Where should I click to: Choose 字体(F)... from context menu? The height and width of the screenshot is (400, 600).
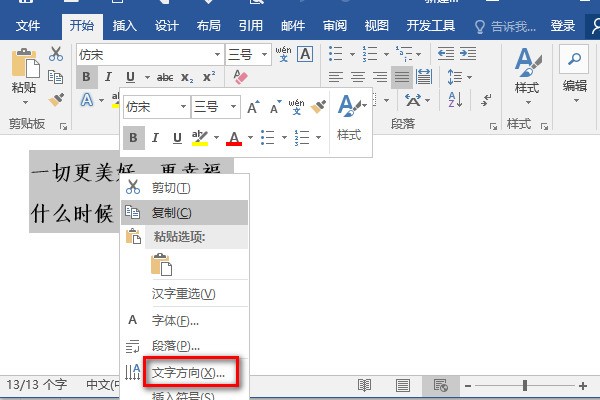185,320
